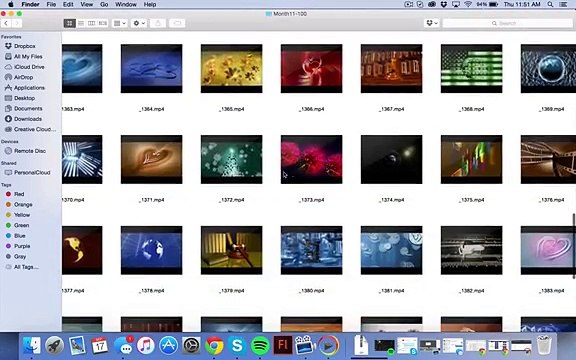Open the item arrangement dropdown
The height and width of the screenshot is (360, 576).
tap(120, 23)
